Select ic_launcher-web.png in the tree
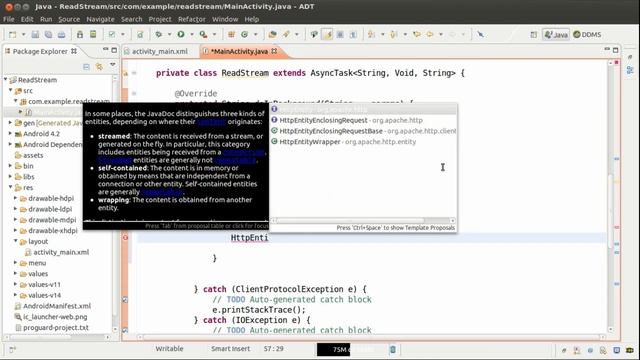 (51, 317)
